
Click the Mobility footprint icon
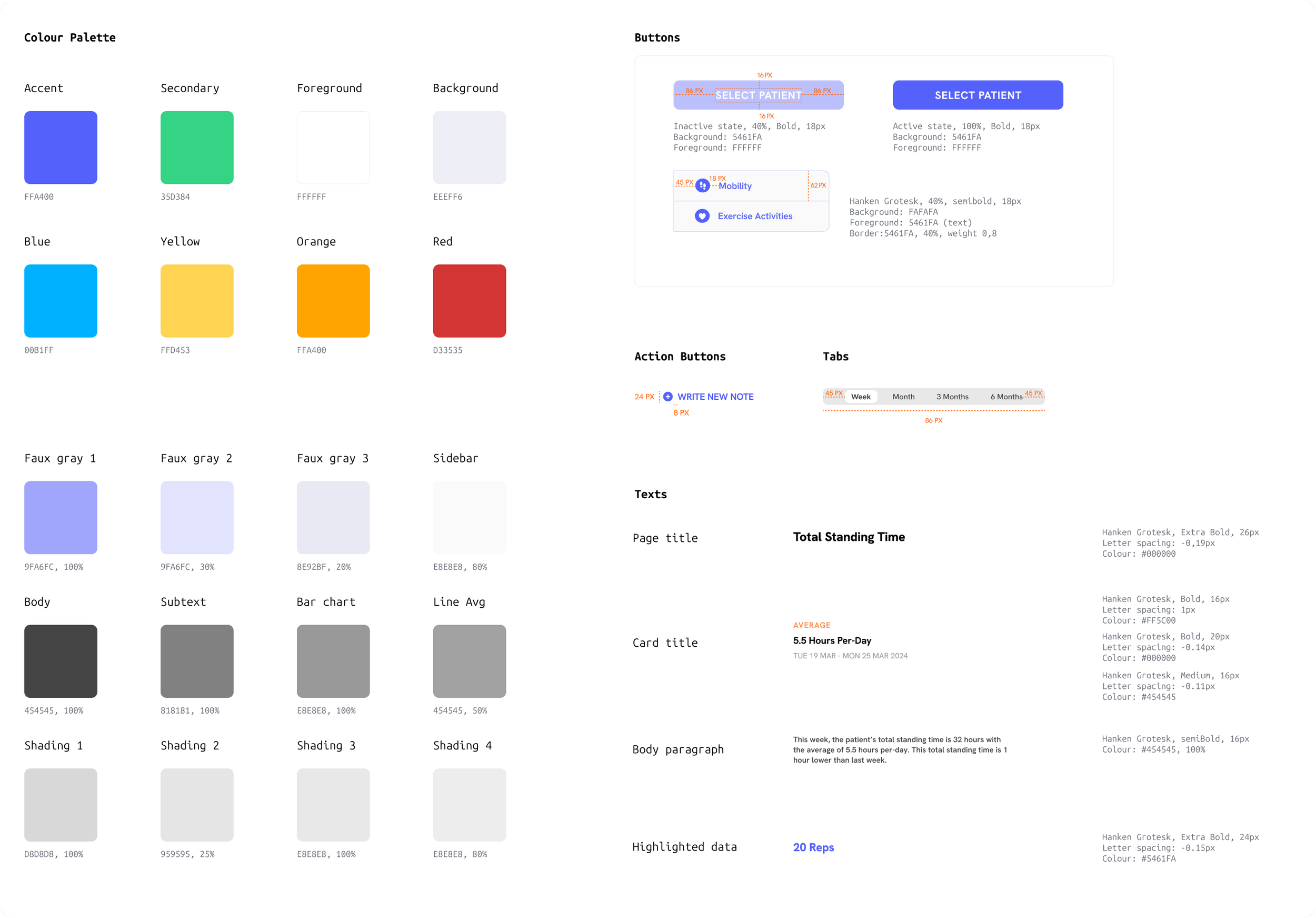pos(703,186)
